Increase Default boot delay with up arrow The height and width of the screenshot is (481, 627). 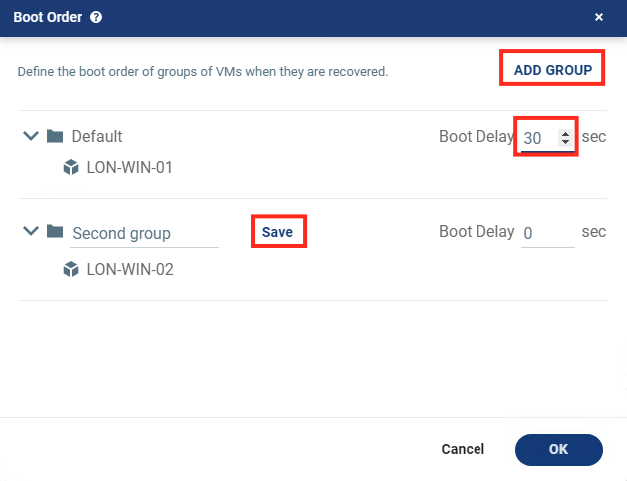point(566,134)
